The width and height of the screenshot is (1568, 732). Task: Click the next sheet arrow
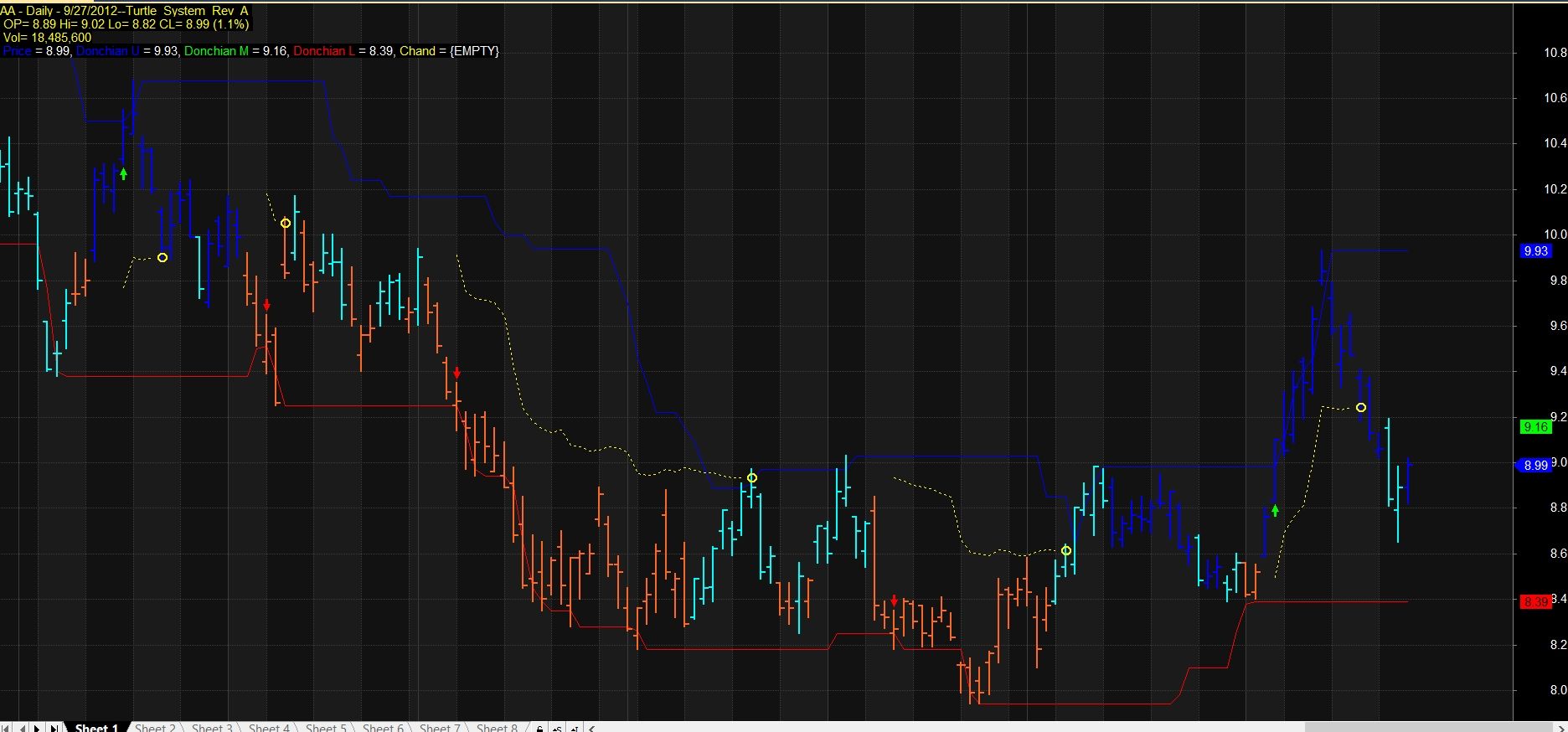[38, 728]
